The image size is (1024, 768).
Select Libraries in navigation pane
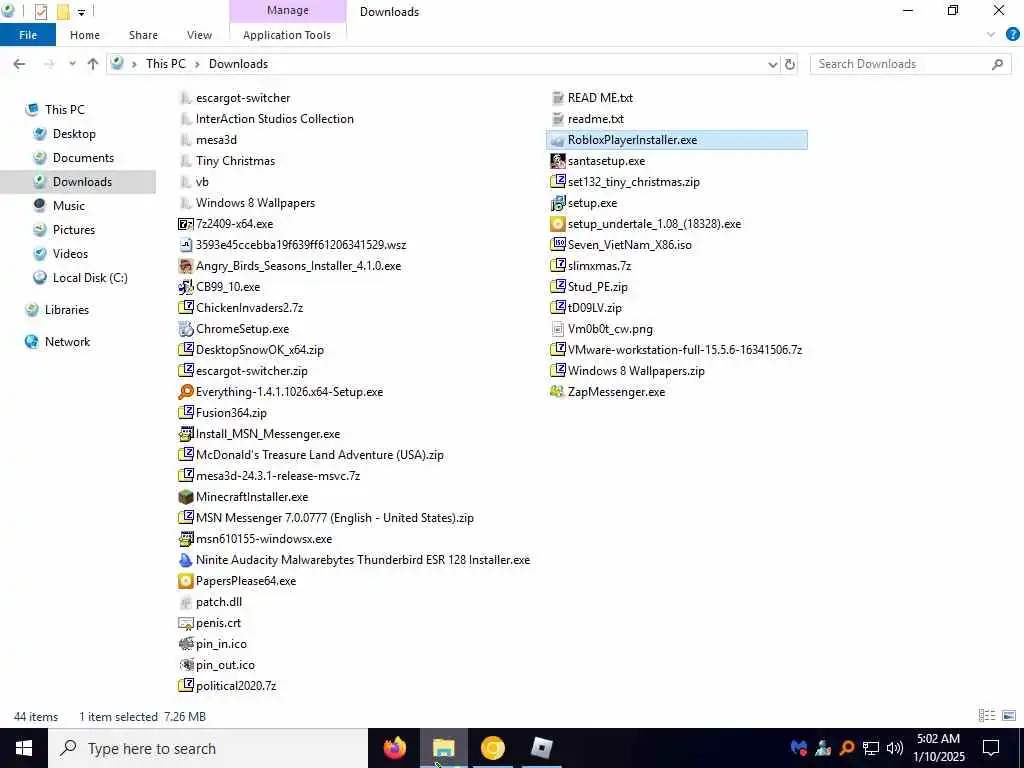[66, 310]
